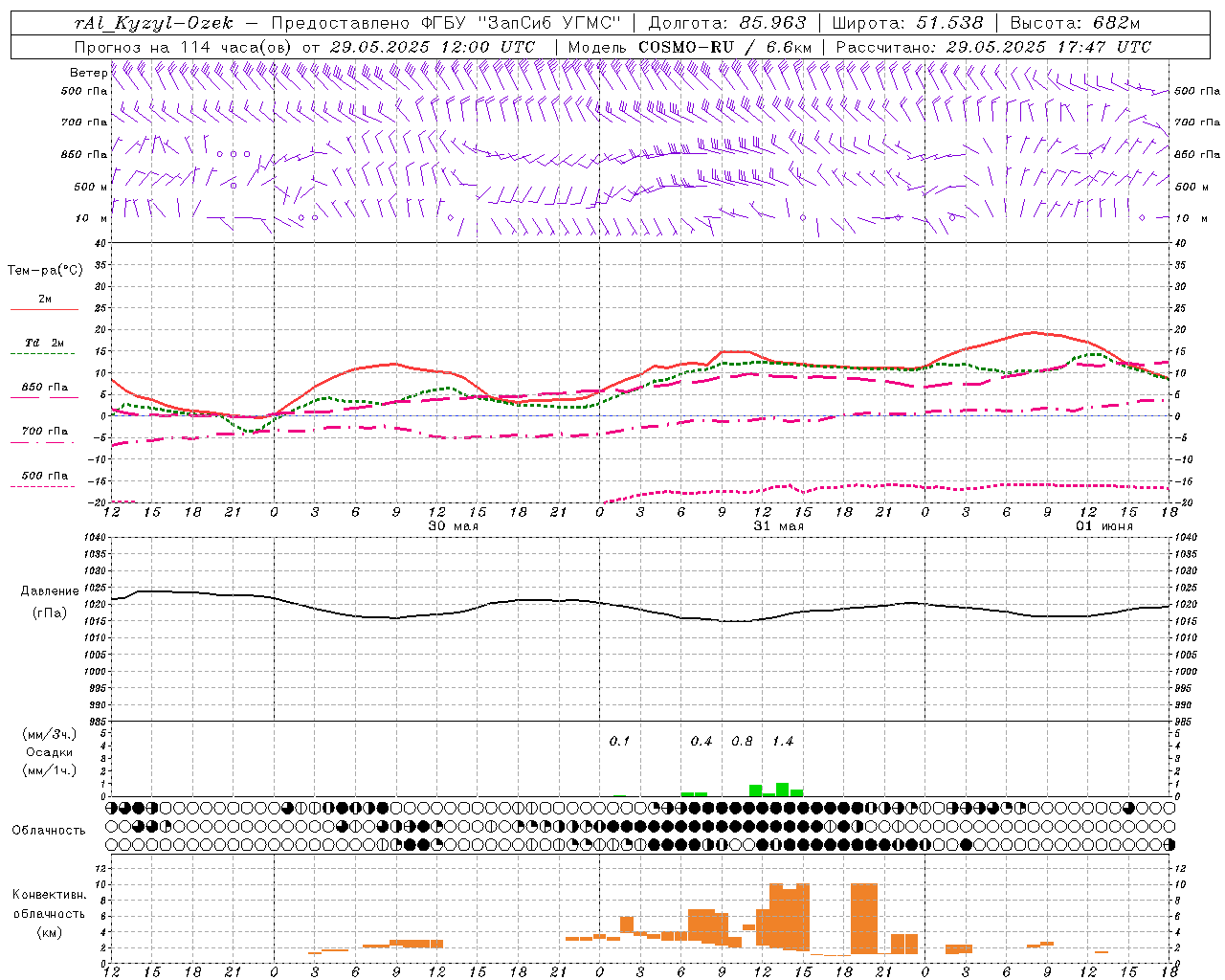Click the "850 гПа" temperature legend entry
Screen dimensions: 1225x980
[x=45, y=388]
